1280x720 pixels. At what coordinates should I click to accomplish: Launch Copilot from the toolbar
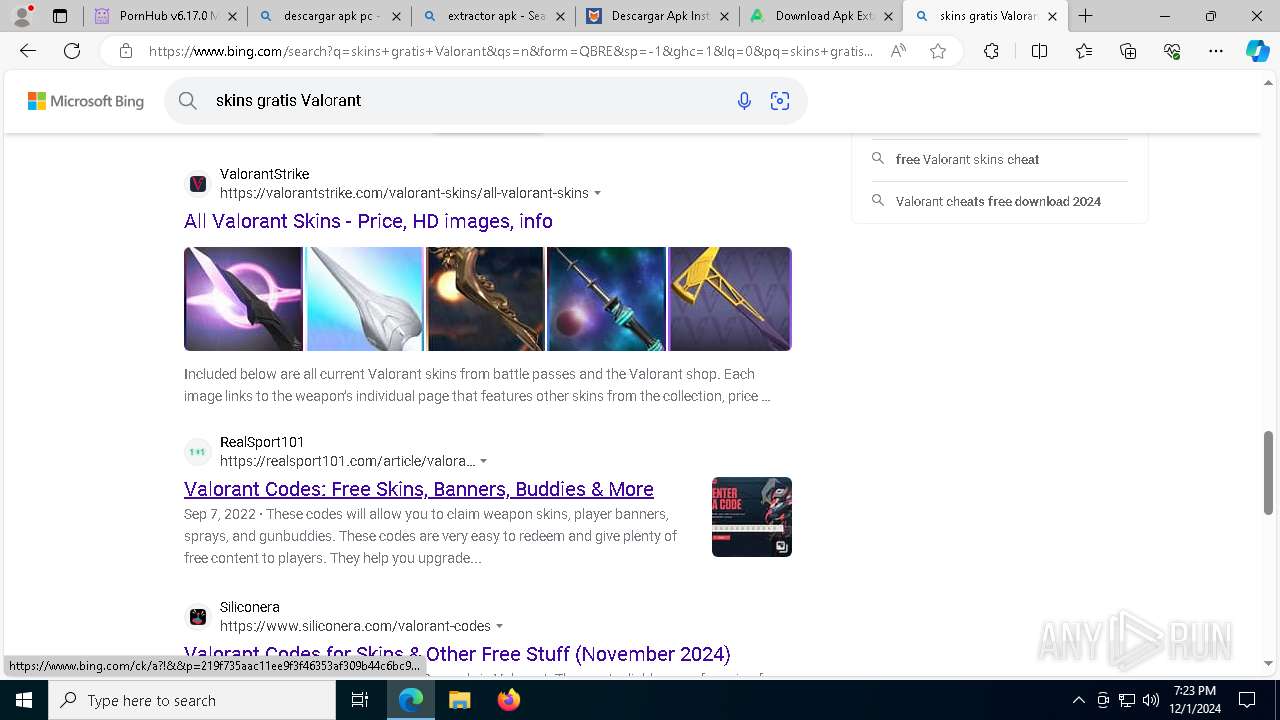1257,51
